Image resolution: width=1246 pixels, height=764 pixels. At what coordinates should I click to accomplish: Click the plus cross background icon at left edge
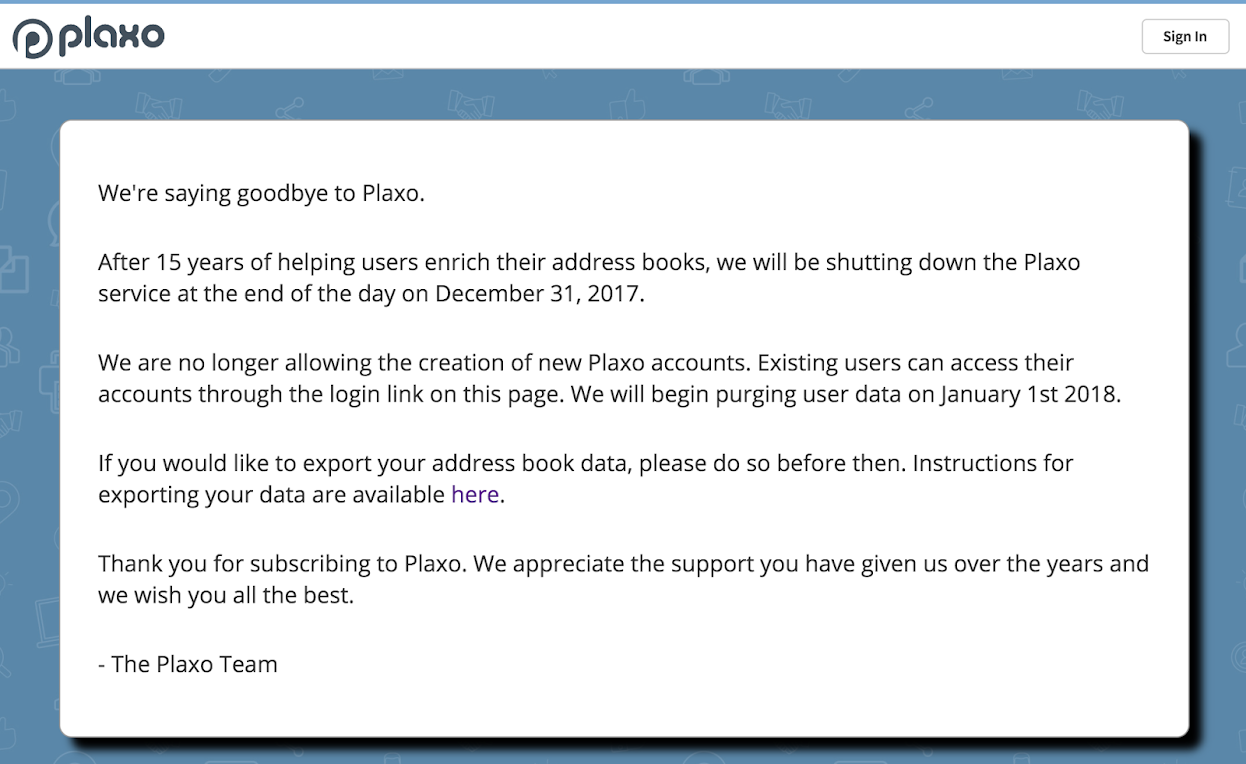[x=48, y=384]
